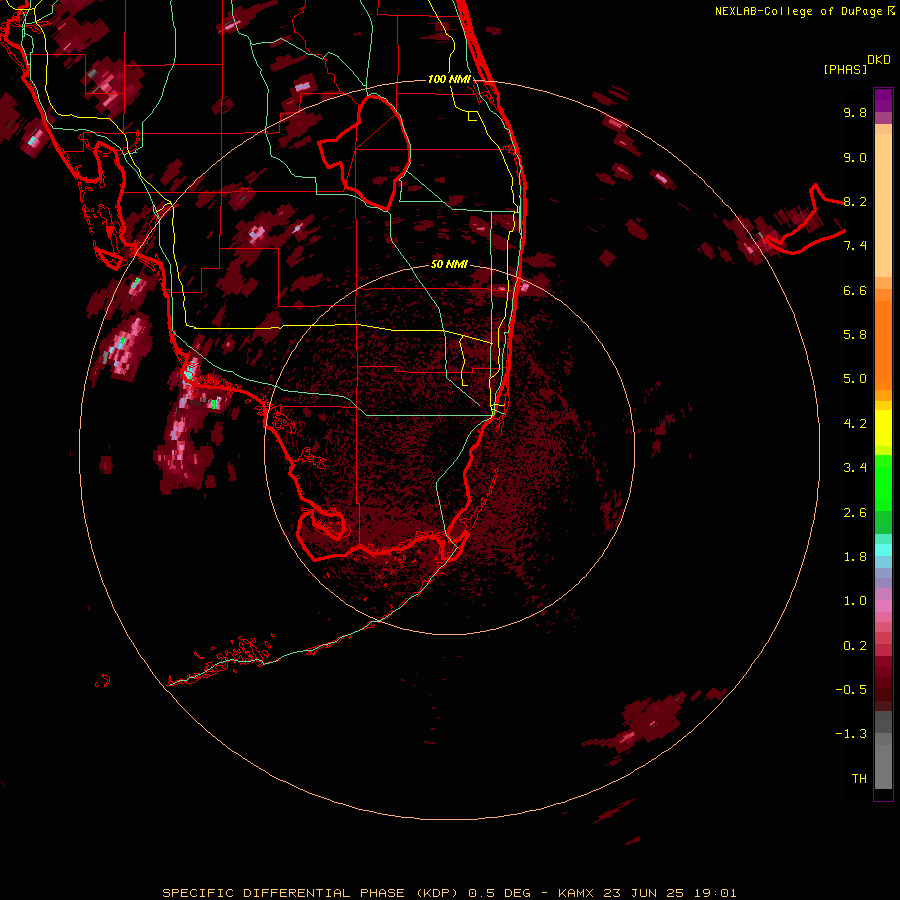Click the cyan segment of color bar
The image size is (900, 900).
pos(883,550)
